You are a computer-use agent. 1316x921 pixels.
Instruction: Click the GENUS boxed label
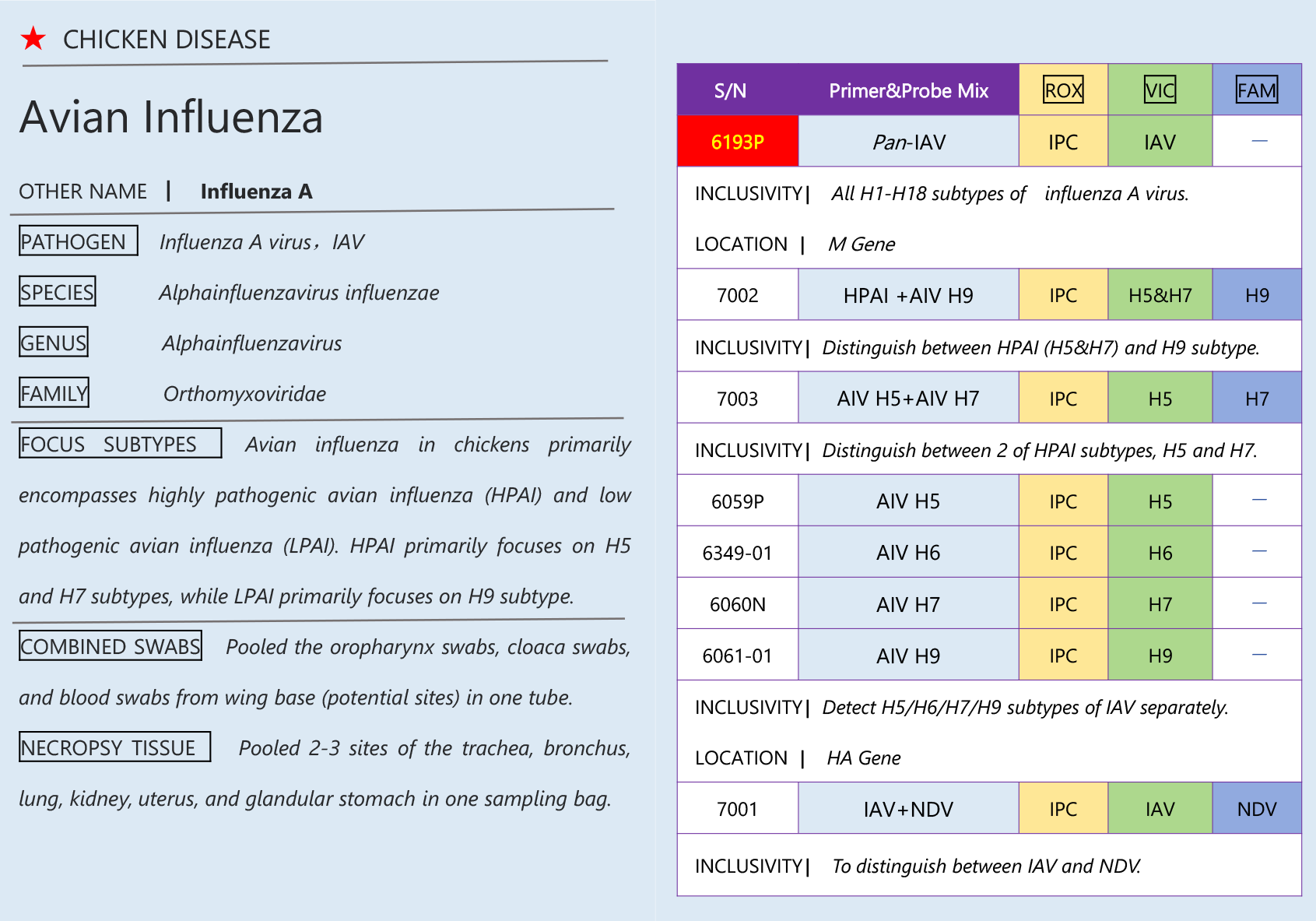pyautogui.click(x=54, y=343)
